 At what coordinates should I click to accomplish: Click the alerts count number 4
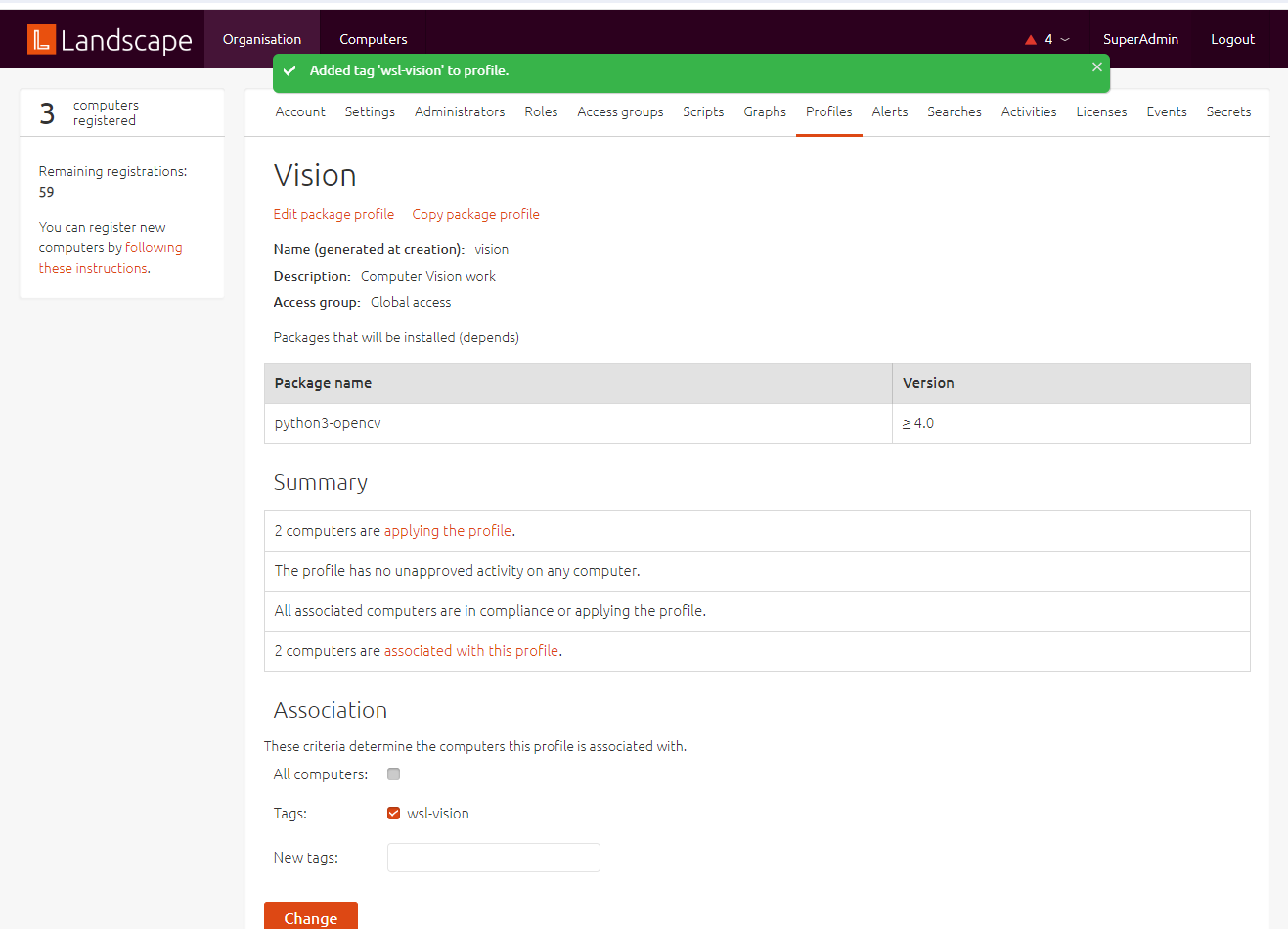coord(1048,40)
